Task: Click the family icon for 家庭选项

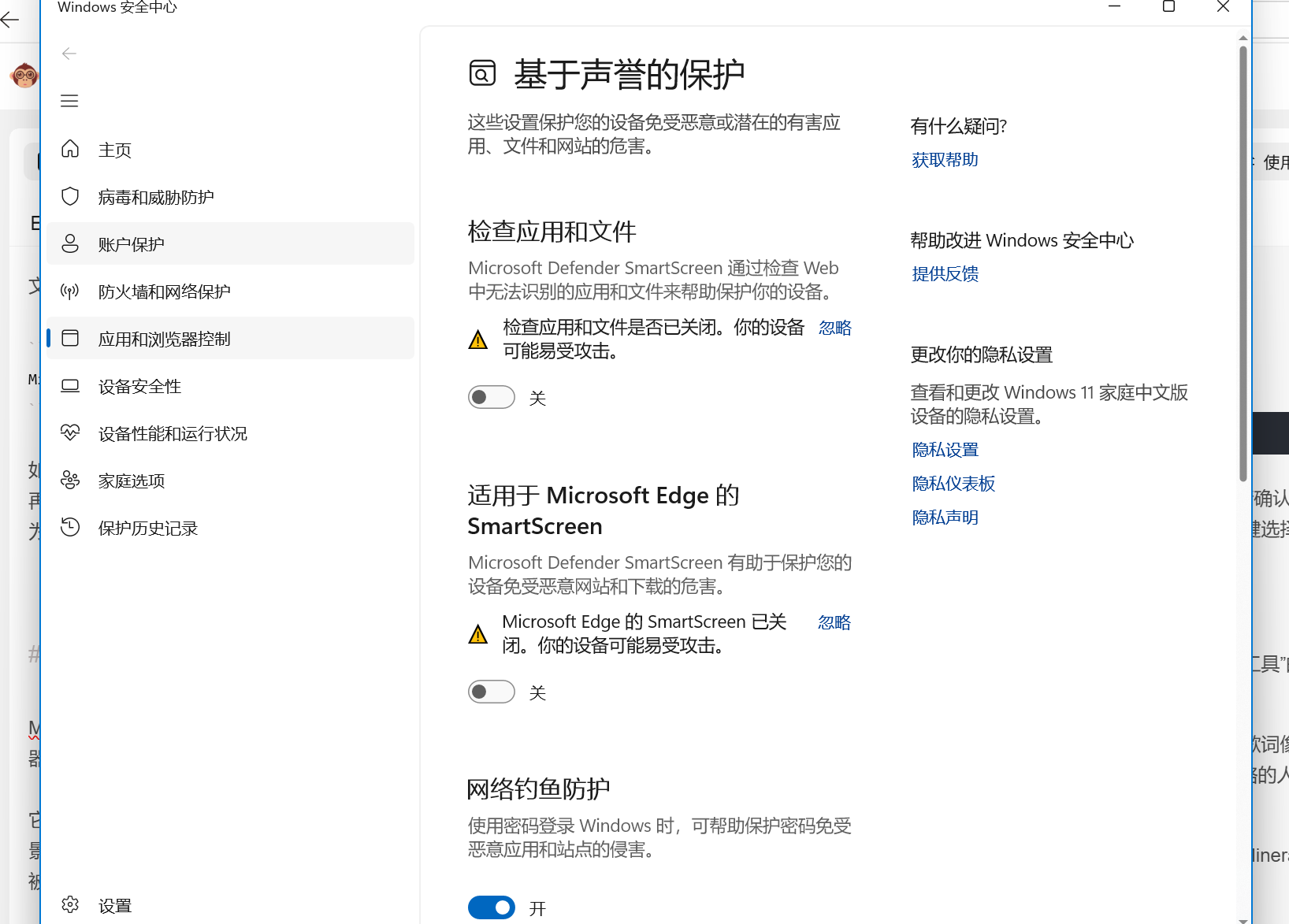Action: click(70, 480)
